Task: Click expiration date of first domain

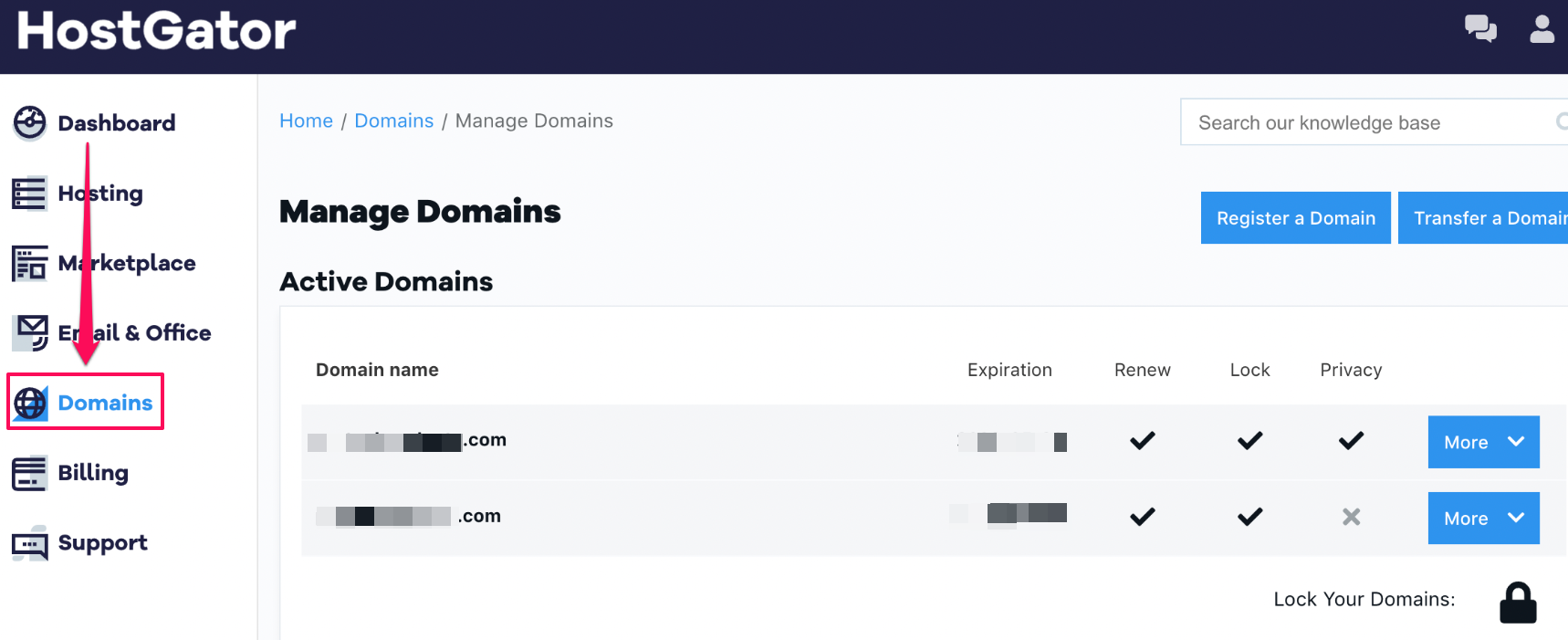Action: point(1011,442)
